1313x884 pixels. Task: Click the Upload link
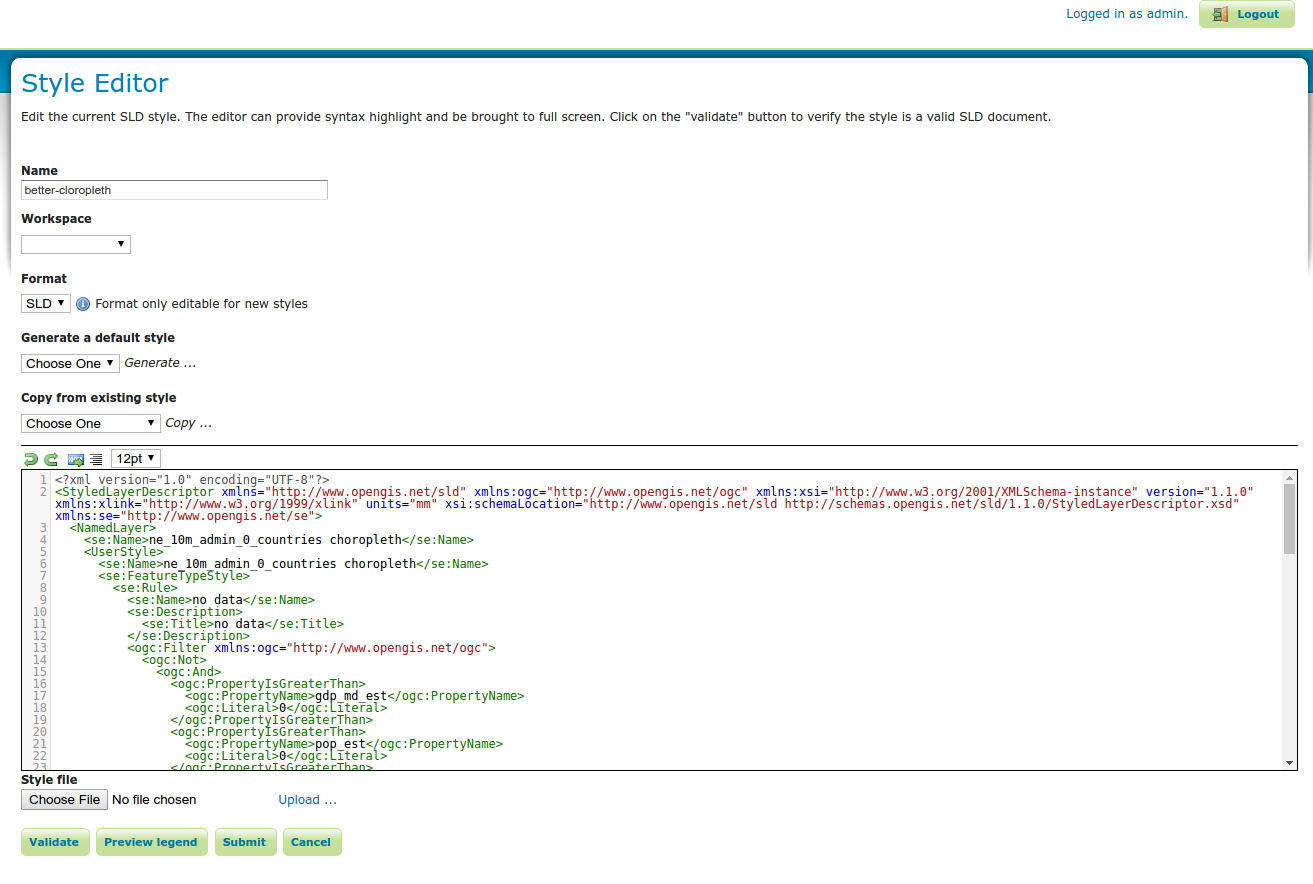308,799
